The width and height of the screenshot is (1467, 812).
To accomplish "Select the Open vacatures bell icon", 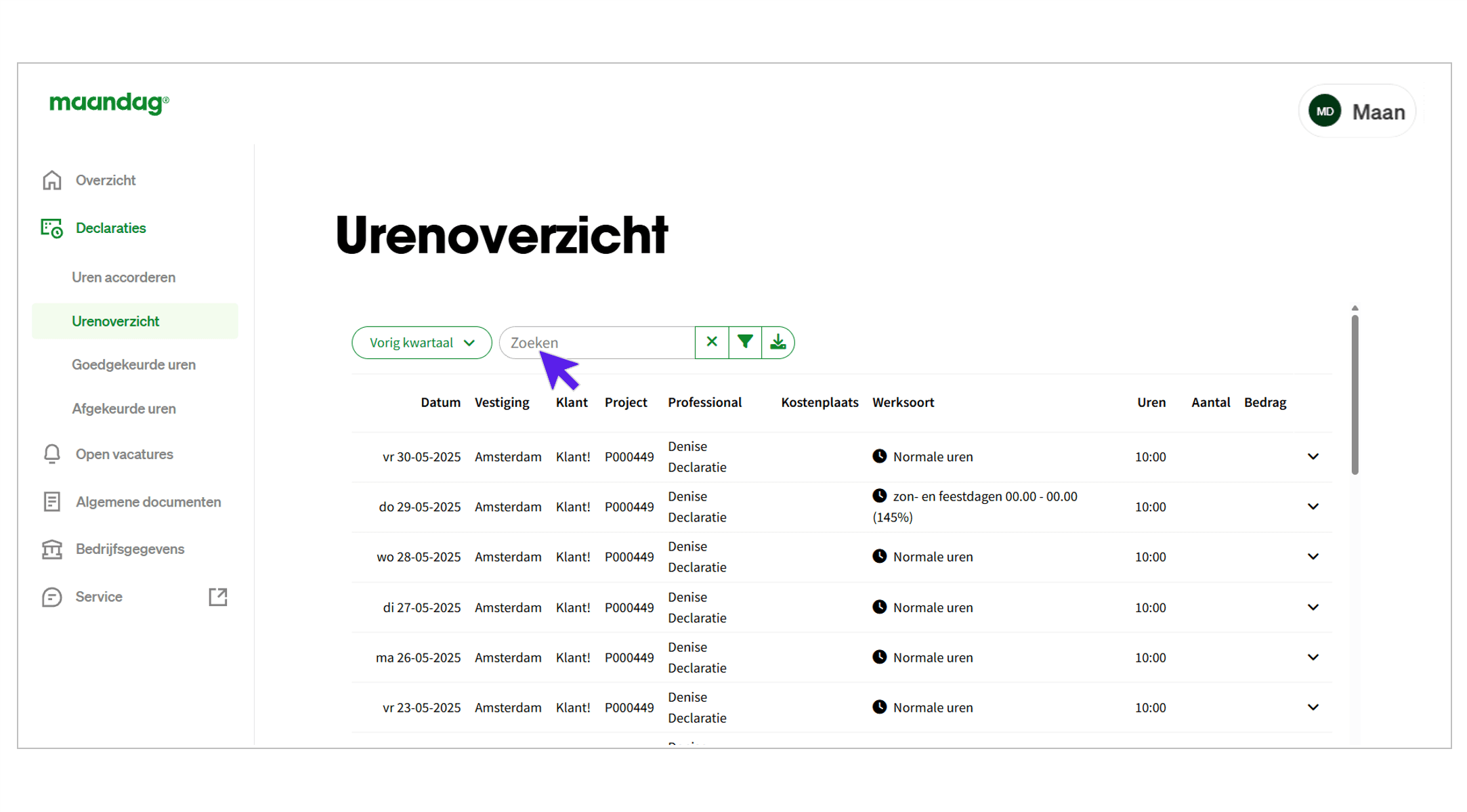I will point(52,454).
